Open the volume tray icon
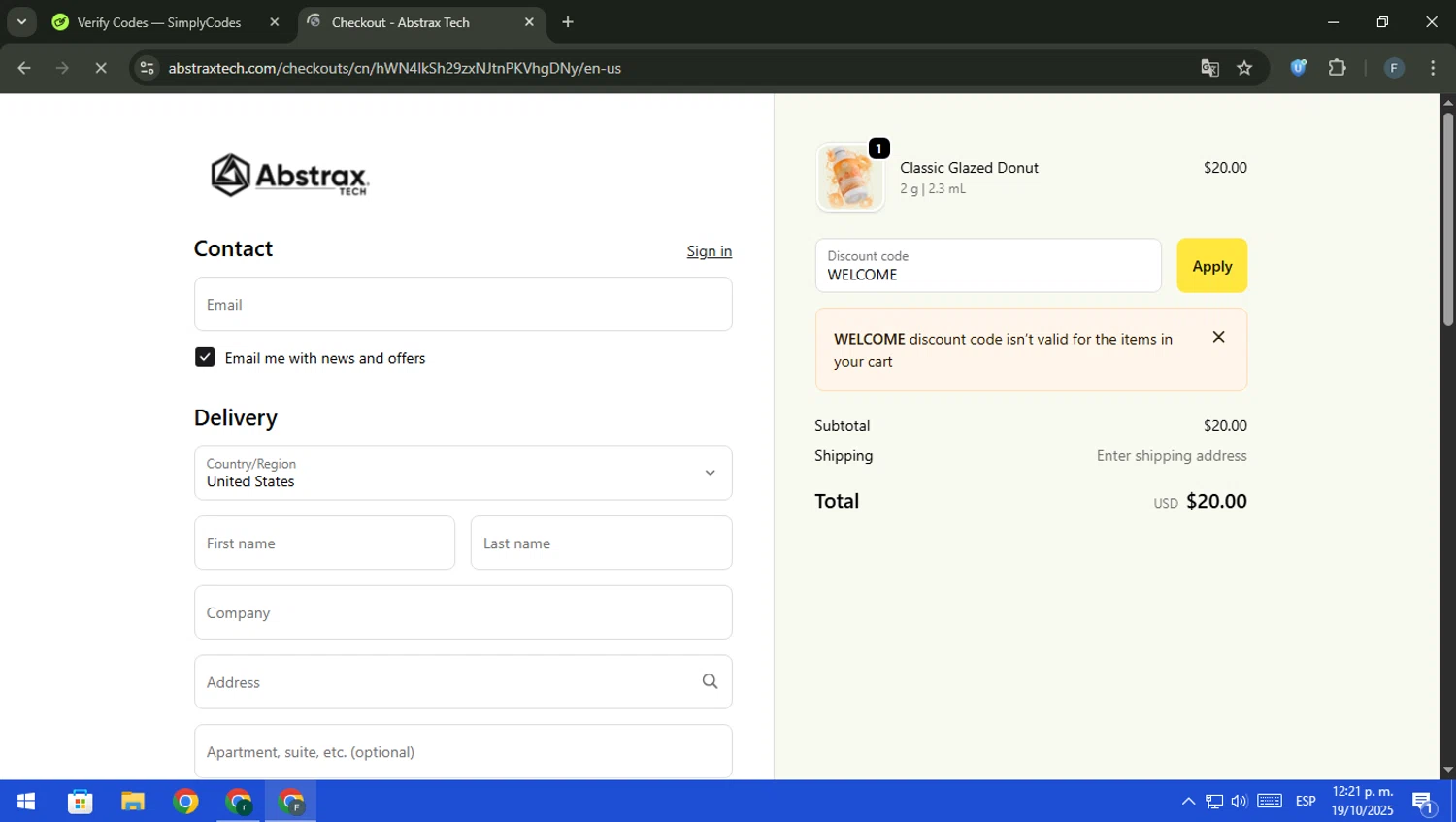This screenshot has width=1456, height=822. (x=1240, y=802)
